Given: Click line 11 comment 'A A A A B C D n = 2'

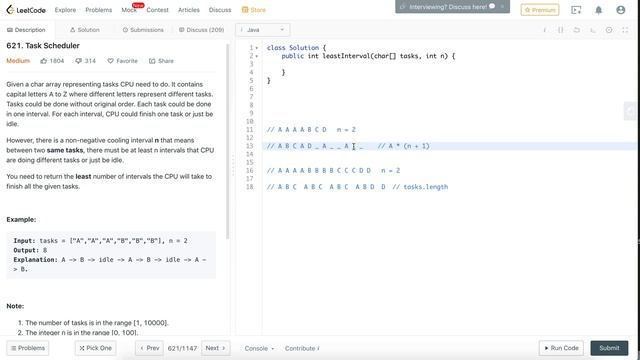Looking at the screenshot, I should point(311,130).
